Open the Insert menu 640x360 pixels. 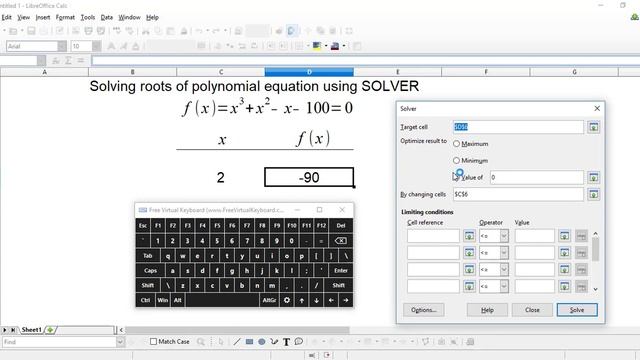(43, 18)
